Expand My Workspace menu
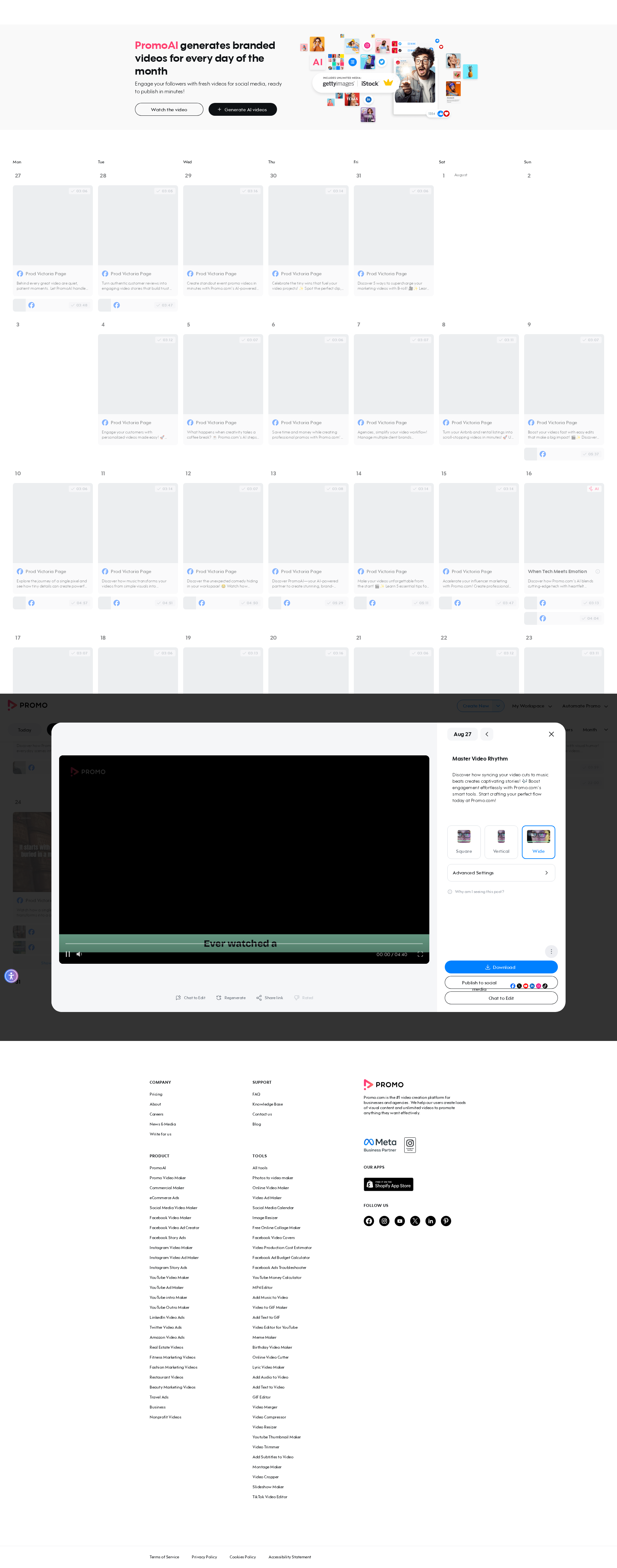Screen dimensions: 617x1568 click(x=532, y=706)
